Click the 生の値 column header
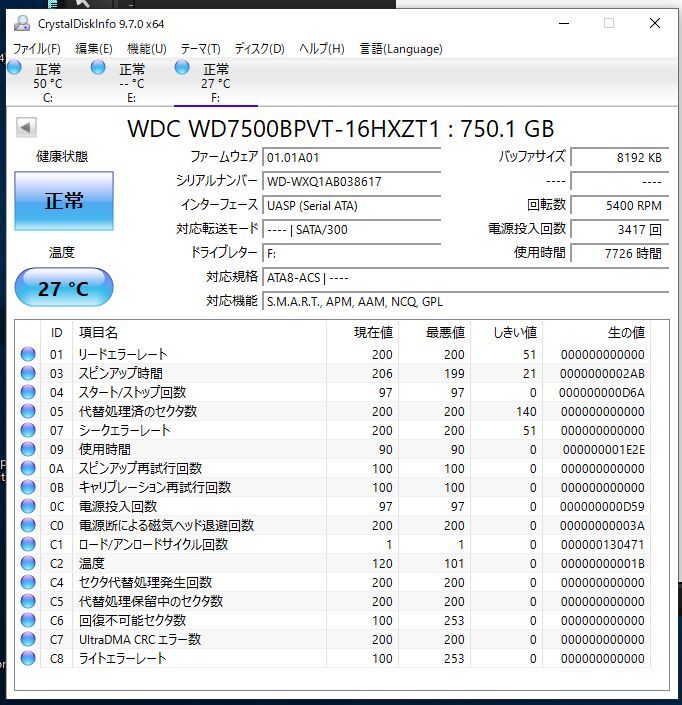 [x=596, y=333]
